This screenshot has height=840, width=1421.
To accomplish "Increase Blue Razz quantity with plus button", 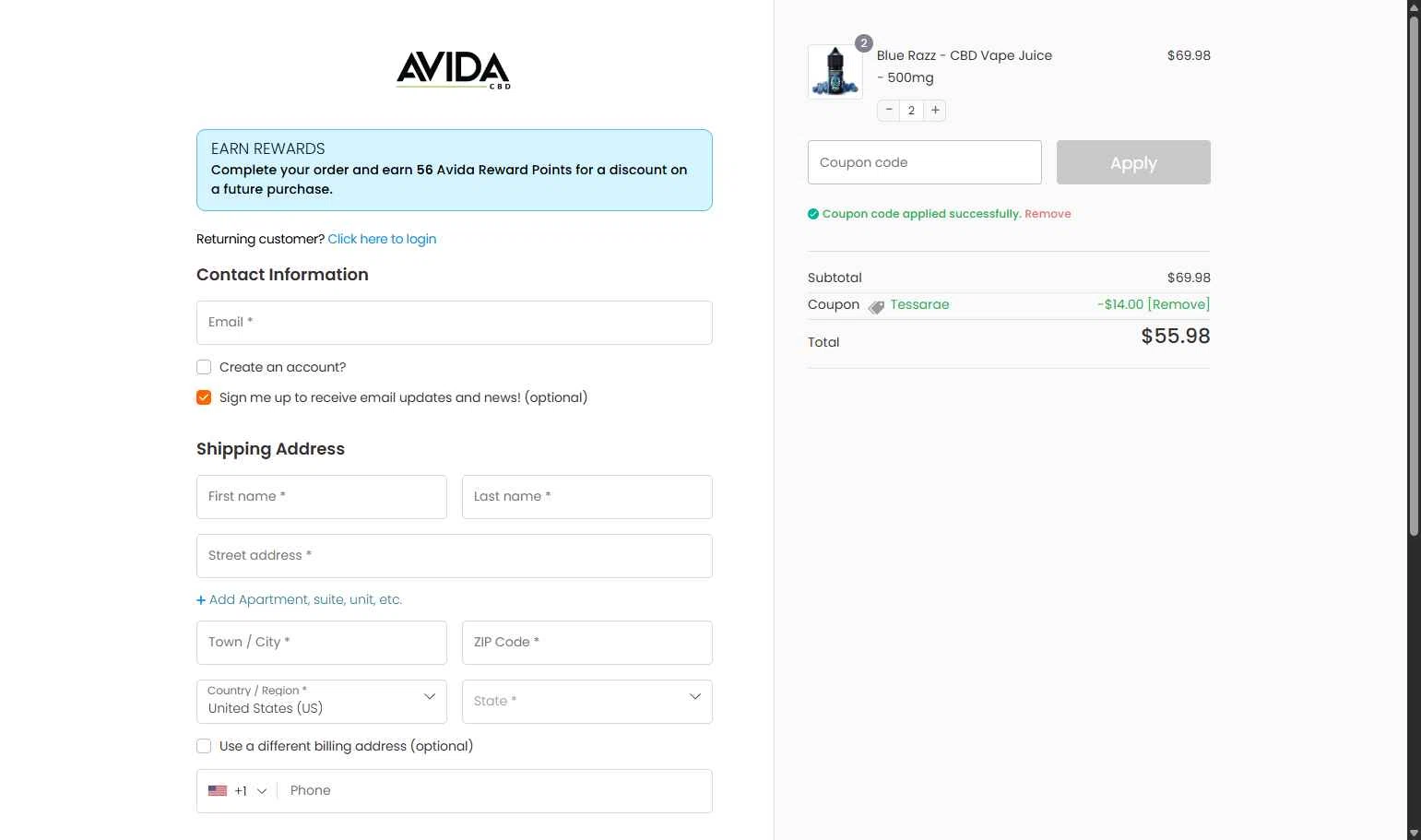I will click(935, 111).
